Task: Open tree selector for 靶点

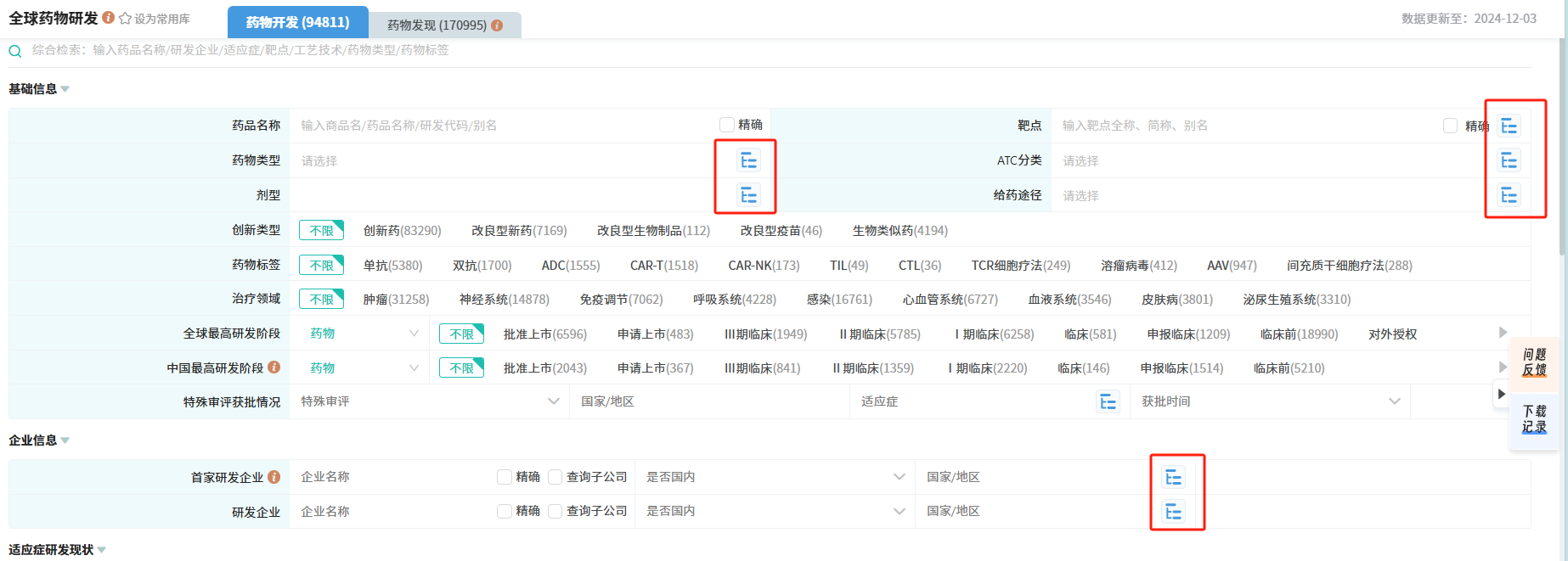Action: [x=1509, y=126]
